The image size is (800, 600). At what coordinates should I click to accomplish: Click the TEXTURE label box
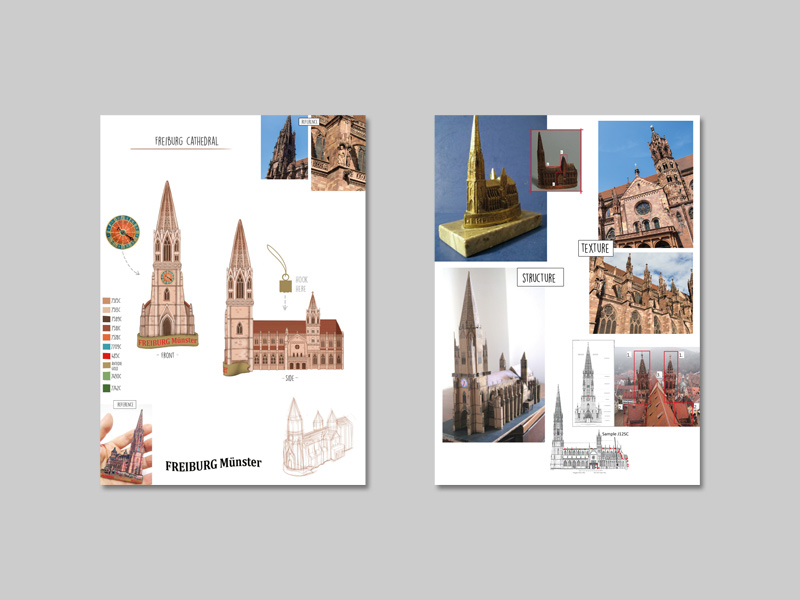596,247
